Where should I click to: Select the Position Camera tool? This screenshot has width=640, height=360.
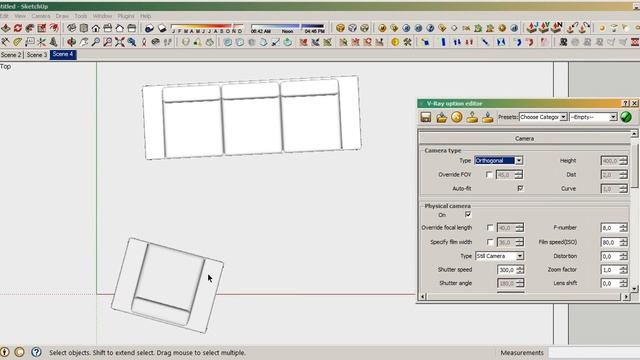144,42
